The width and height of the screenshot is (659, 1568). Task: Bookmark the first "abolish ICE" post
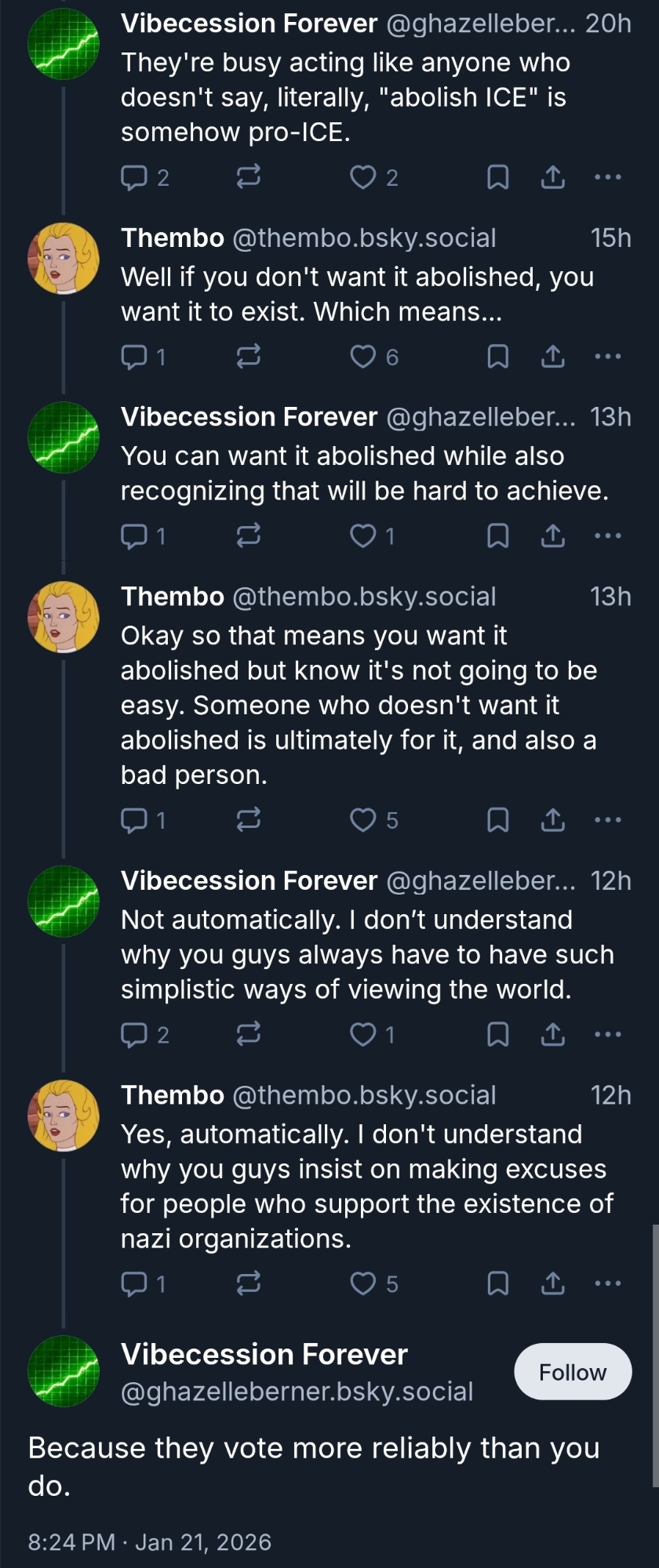(x=498, y=178)
